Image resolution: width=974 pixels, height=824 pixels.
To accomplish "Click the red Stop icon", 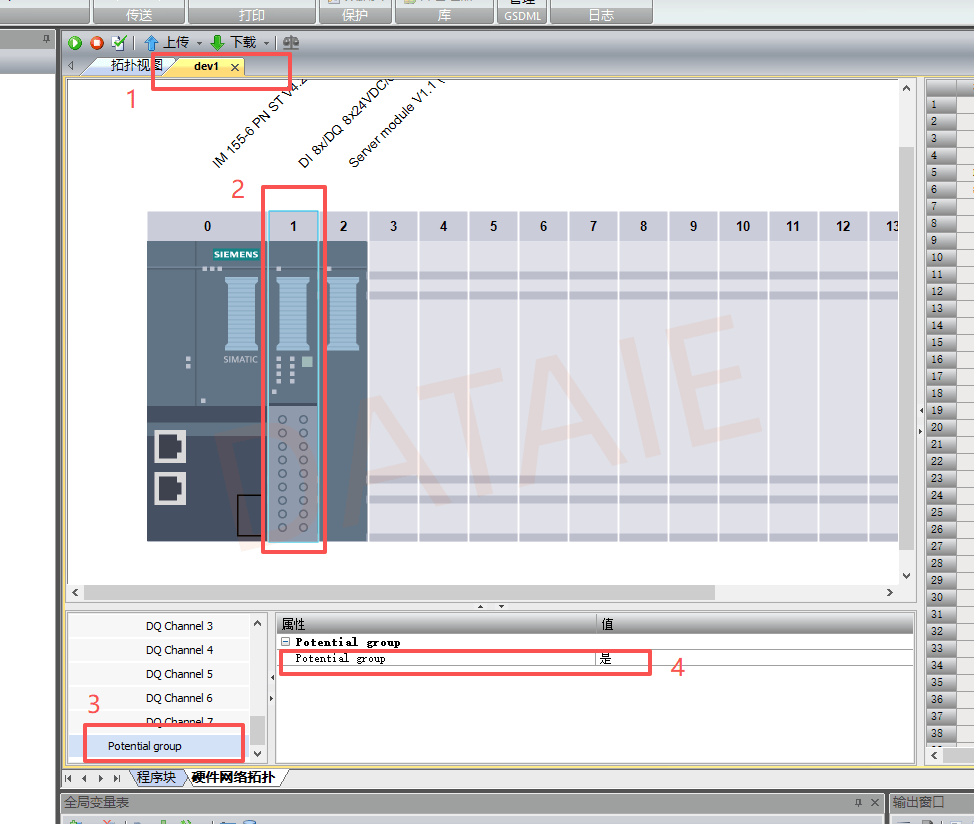I will pos(97,43).
